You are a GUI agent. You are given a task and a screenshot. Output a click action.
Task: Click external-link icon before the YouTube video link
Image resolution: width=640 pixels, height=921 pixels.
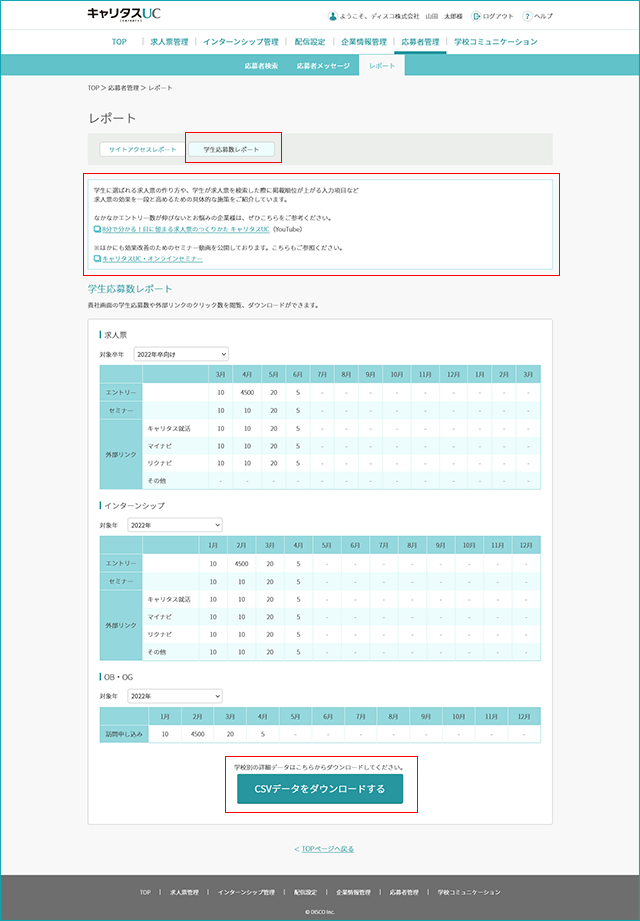point(97,230)
